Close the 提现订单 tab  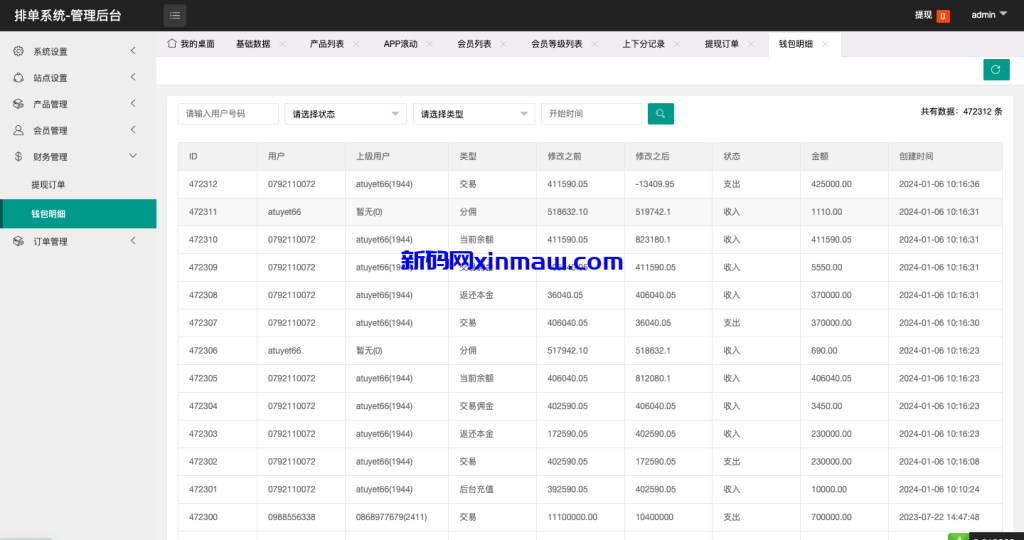coord(751,44)
